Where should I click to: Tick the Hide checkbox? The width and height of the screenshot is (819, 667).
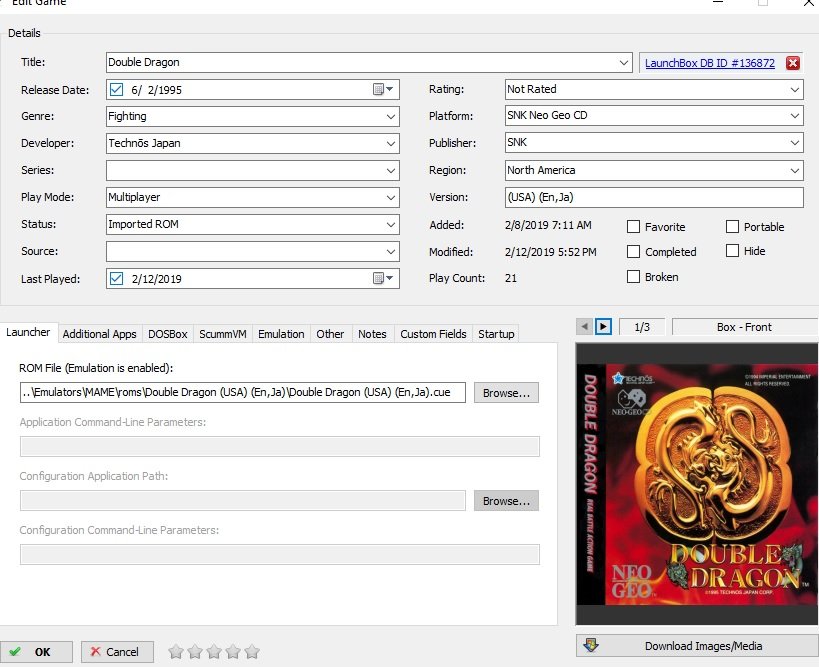[x=732, y=251]
